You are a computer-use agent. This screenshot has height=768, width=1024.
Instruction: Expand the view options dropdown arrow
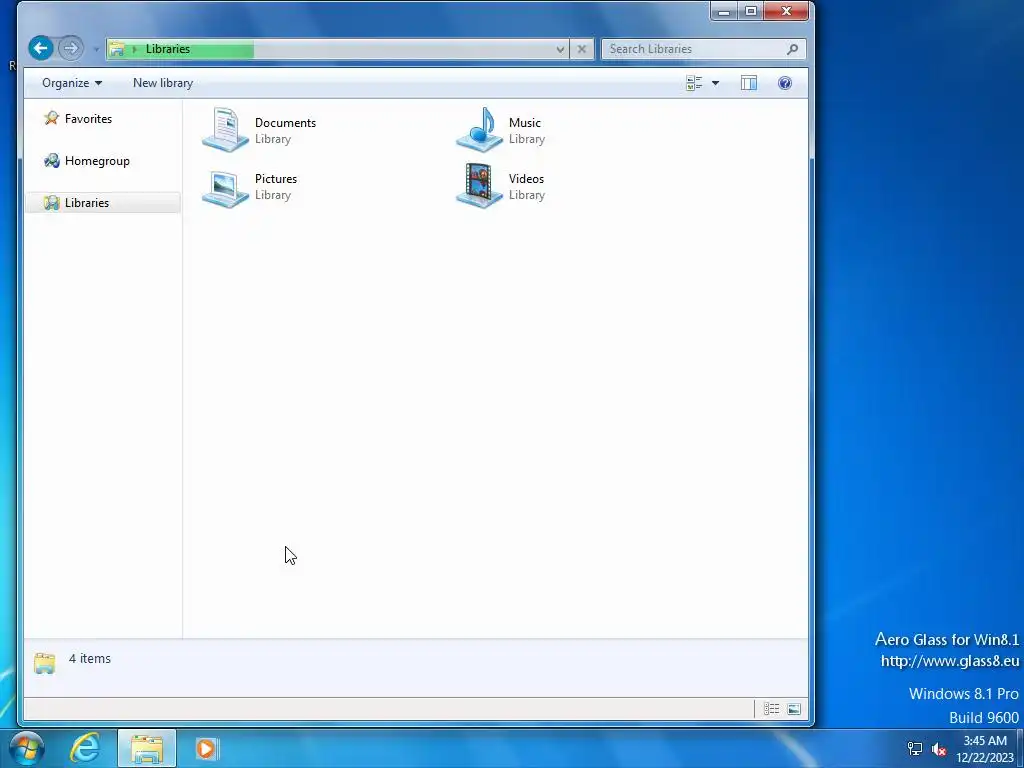click(715, 83)
